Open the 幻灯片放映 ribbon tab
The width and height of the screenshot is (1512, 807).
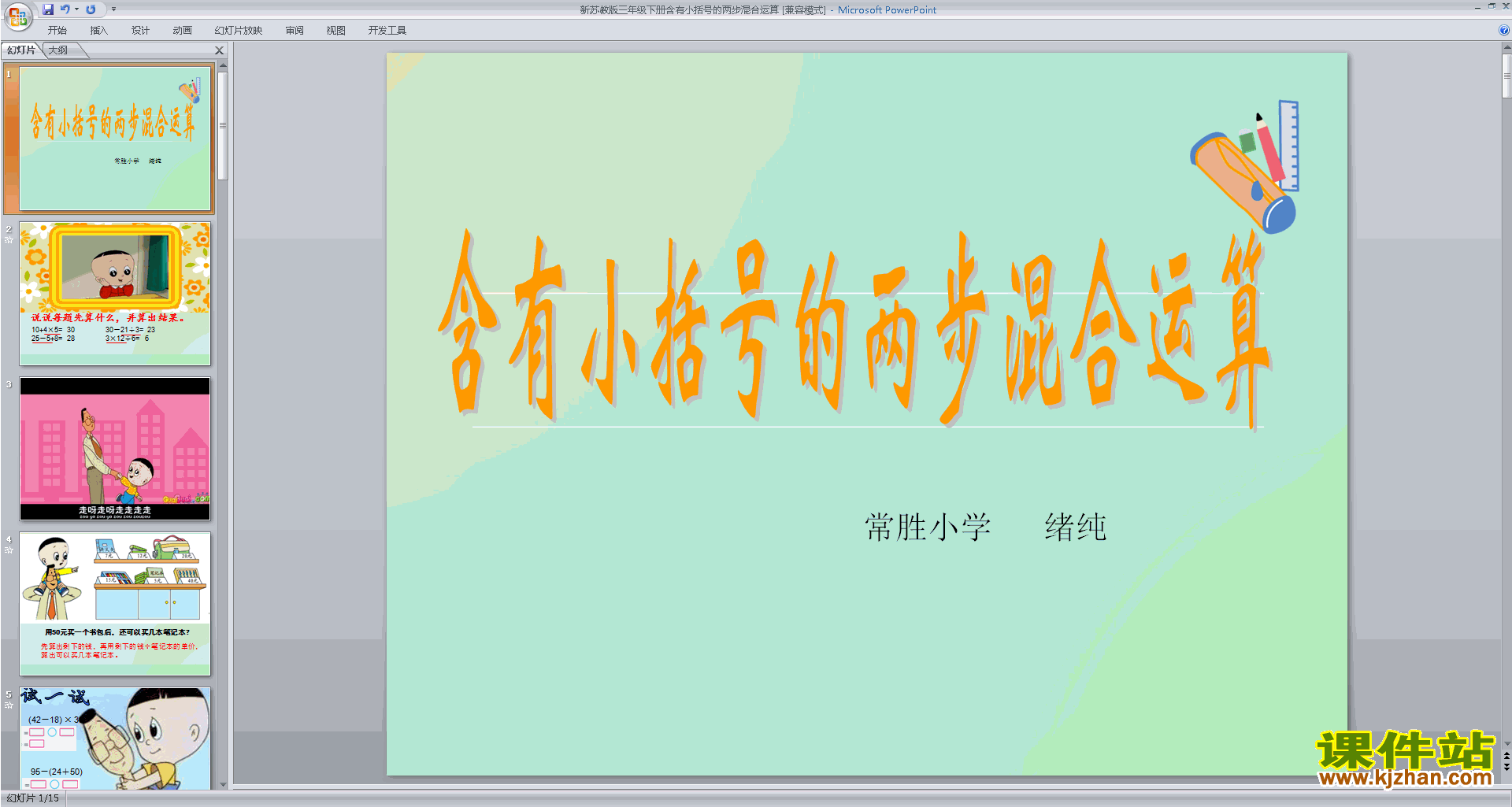coord(239,31)
